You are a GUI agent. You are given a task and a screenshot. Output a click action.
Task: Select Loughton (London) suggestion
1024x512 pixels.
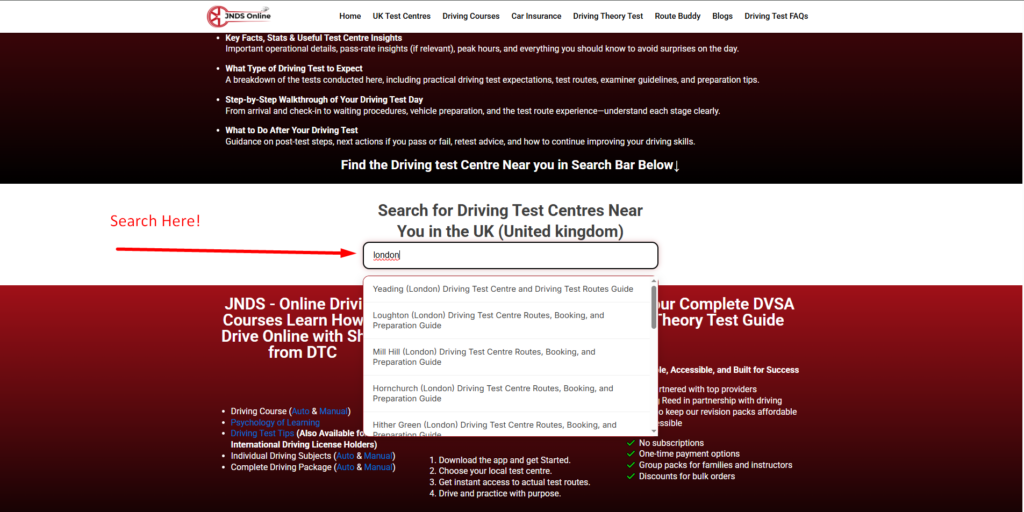coord(507,320)
